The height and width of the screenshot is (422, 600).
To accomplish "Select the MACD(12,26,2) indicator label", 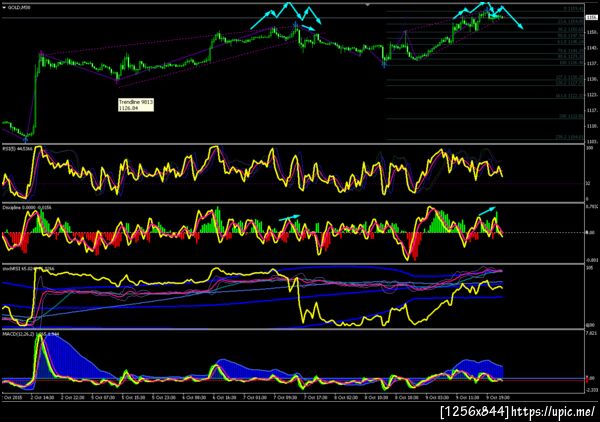I will tap(31, 334).
